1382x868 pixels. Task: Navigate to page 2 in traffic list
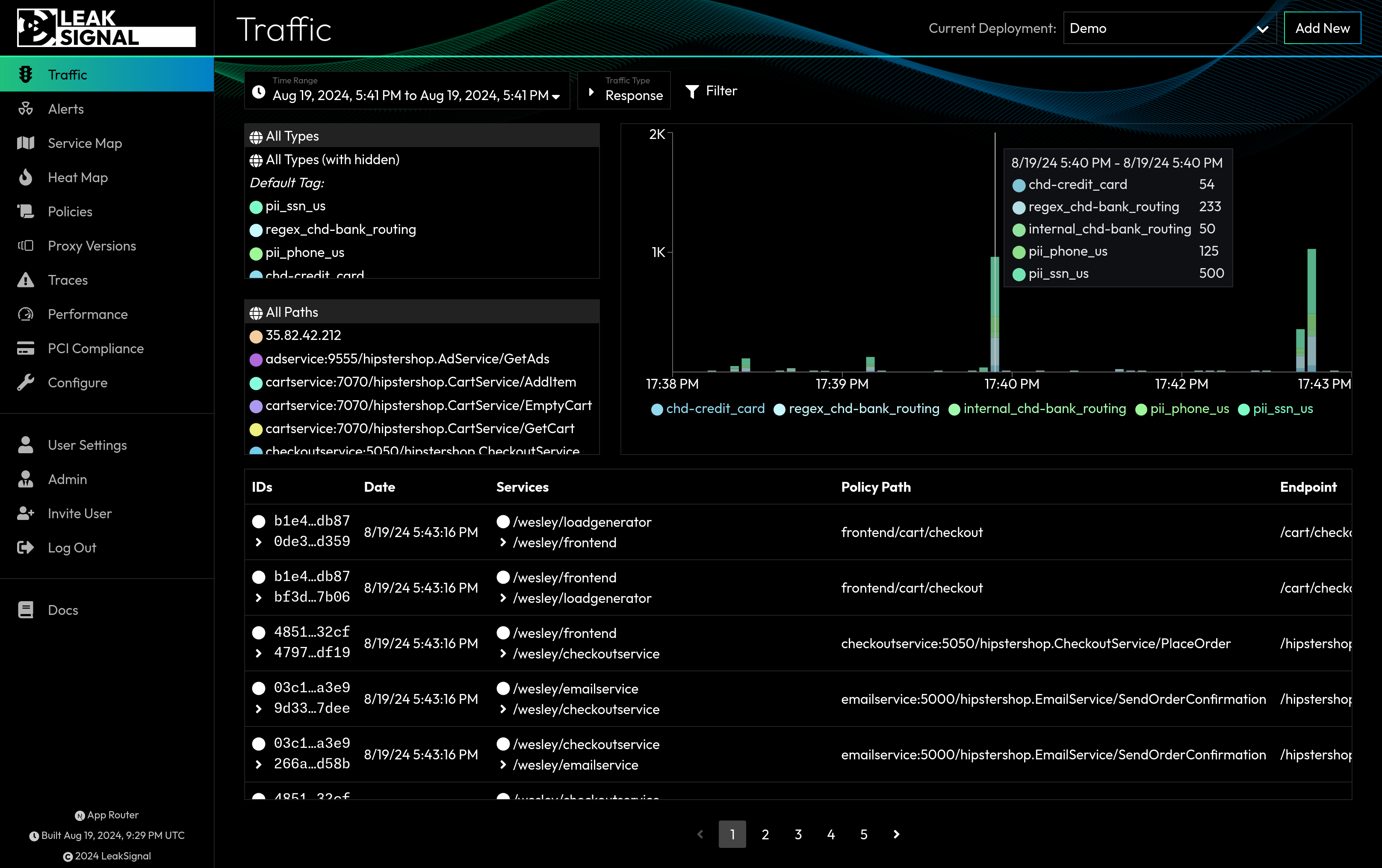pyautogui.click(x=765, y=833)
